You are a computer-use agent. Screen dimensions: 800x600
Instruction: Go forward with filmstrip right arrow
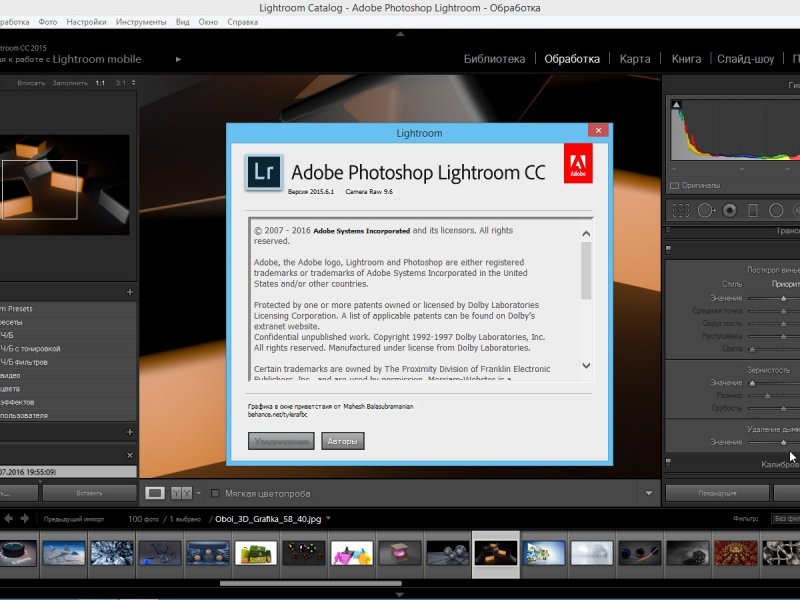(x=24, y=518)
